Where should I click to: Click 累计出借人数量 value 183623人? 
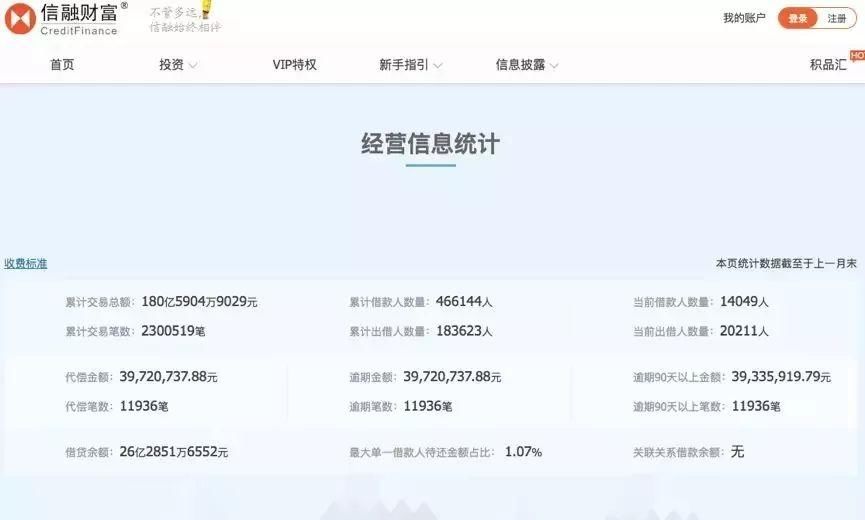[464, 331]
